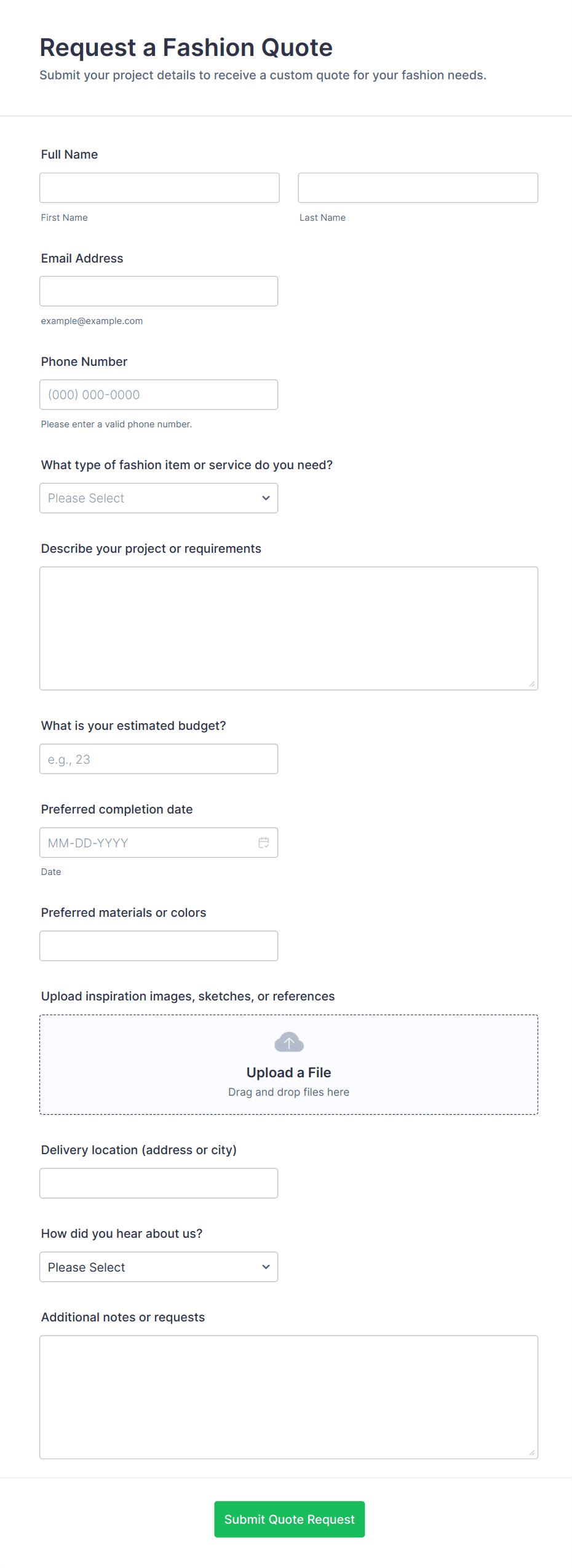This screenshot has height=1568, width=572.
Task: Click the preferred materials or colors field
Action: (x=159, y=946)
